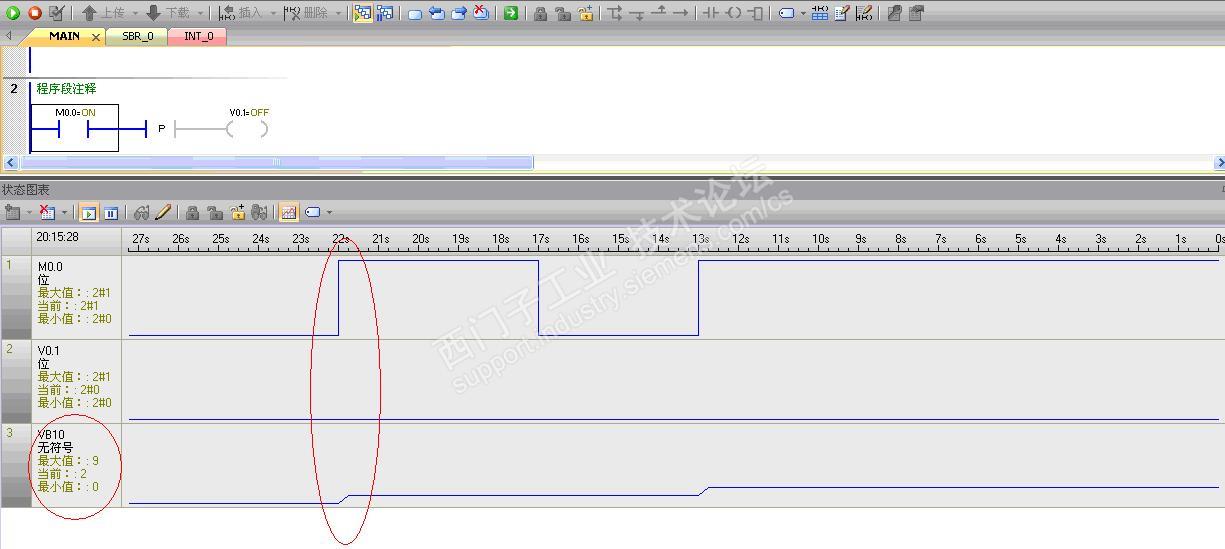Toggle network comments icon
Screen dimensions: 1225x549
(864, 13)
